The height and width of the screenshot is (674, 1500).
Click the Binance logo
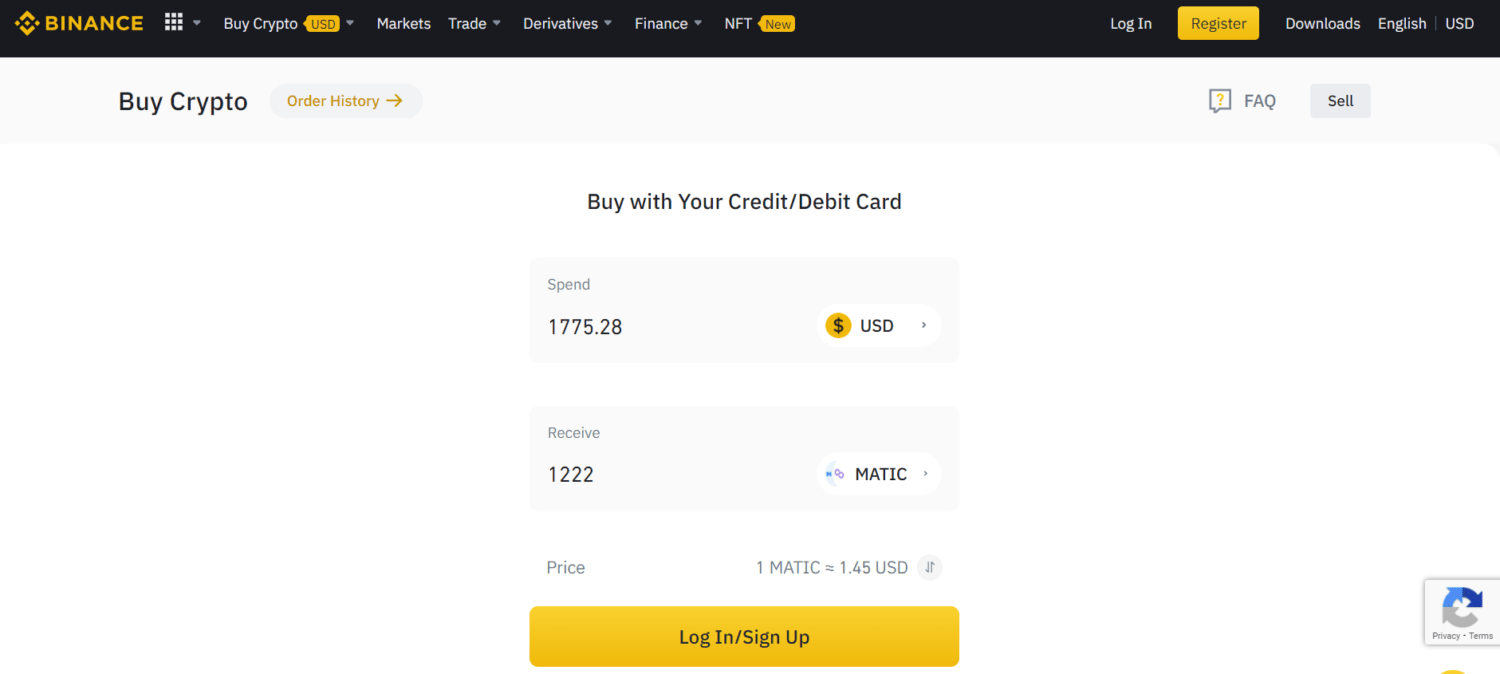(x=78, y=22)
